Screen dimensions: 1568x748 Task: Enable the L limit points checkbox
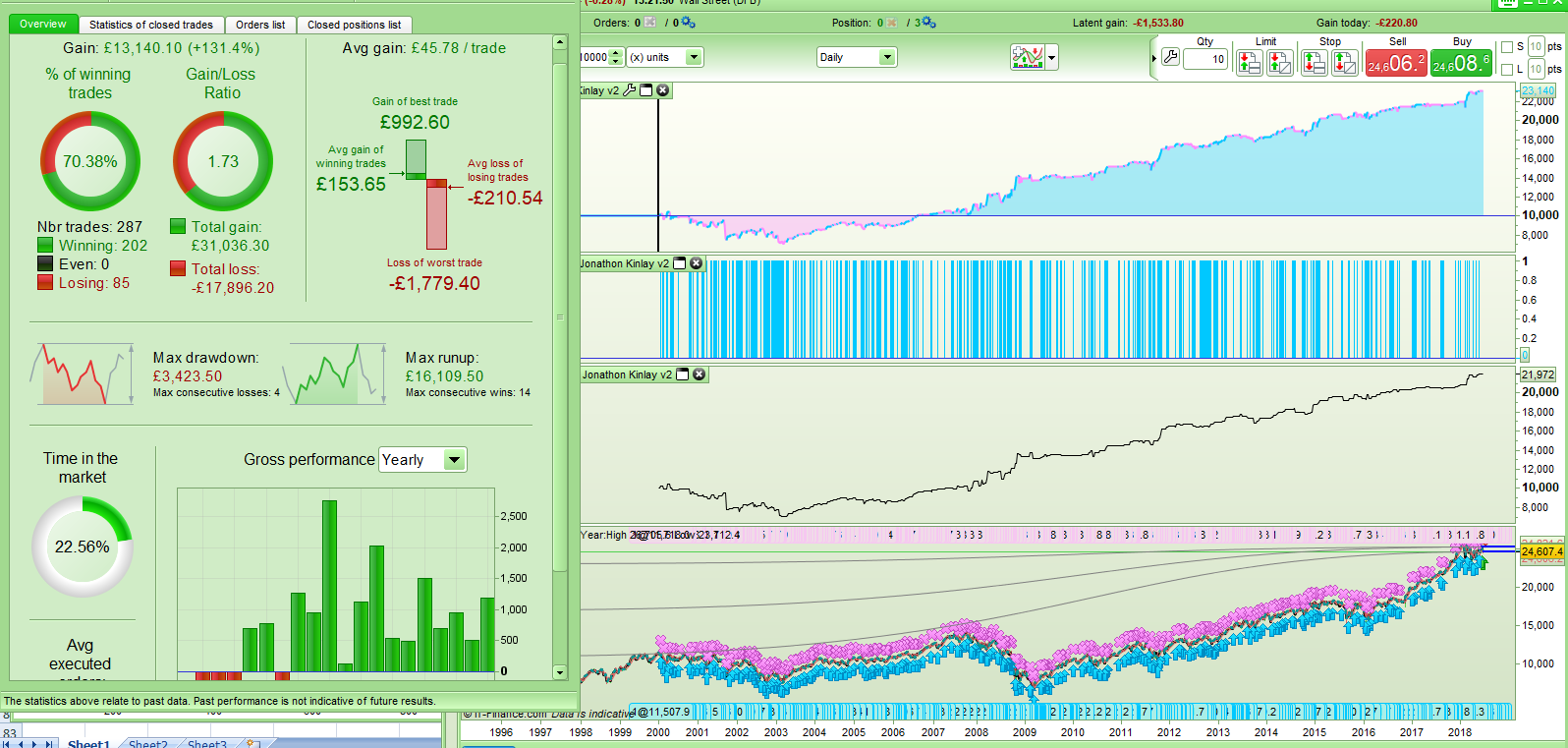pos(1507,70)
